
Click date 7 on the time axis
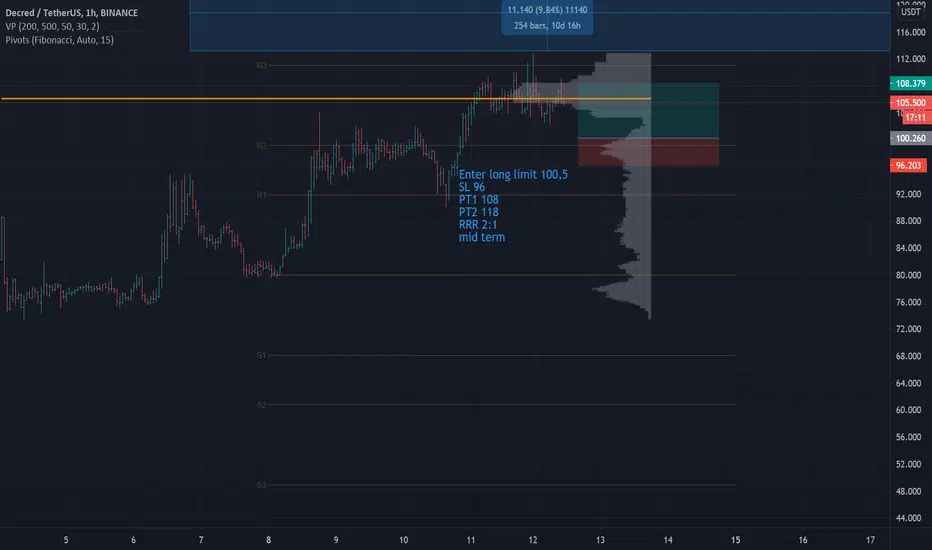click(x=201, y=540)
